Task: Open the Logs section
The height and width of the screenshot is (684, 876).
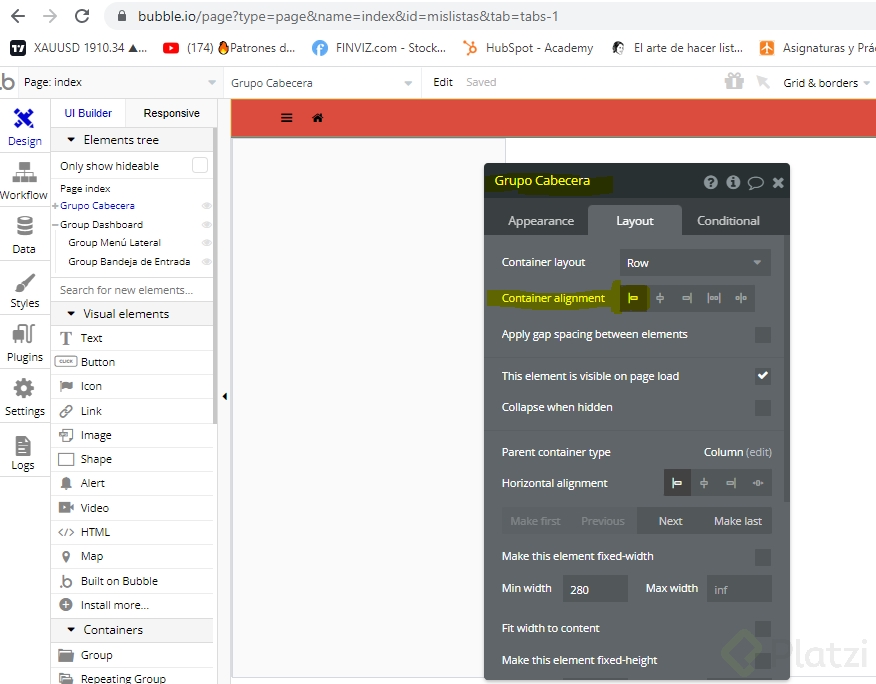Action: [24, 452]
